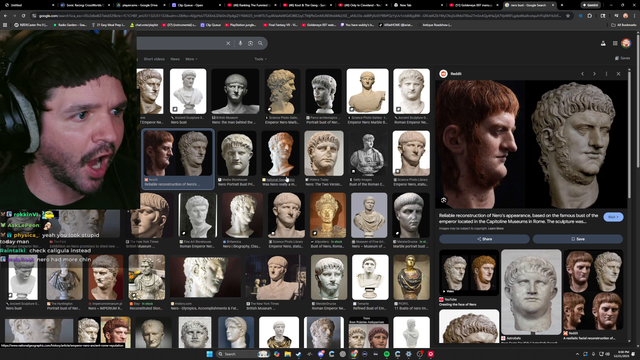
Task: Open the Saves link at the top right
Action: [x=622, y=58]
